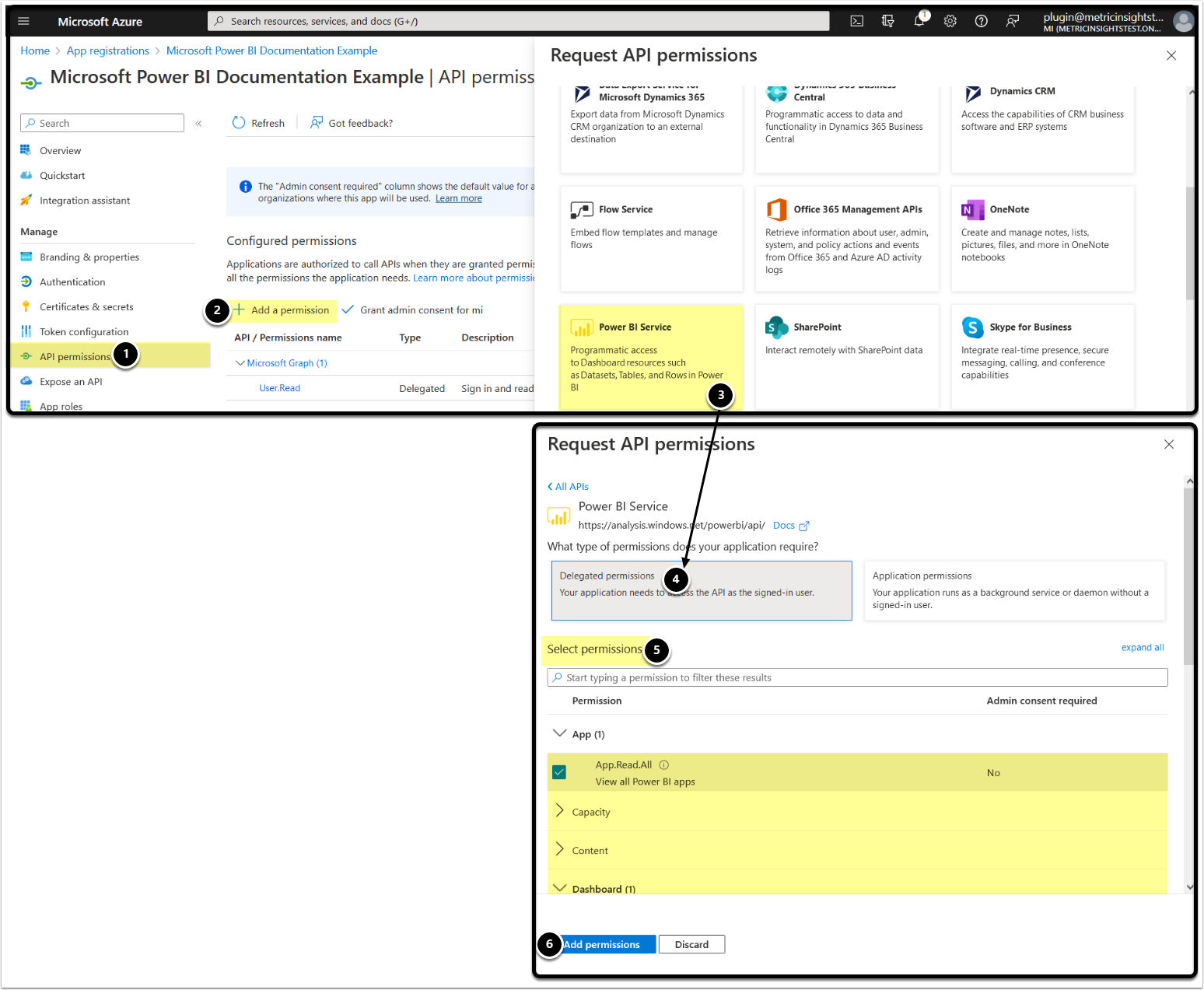The image size is (1204, 990).
Task: Open Overview in the left menu
Action: pos(60,151)
